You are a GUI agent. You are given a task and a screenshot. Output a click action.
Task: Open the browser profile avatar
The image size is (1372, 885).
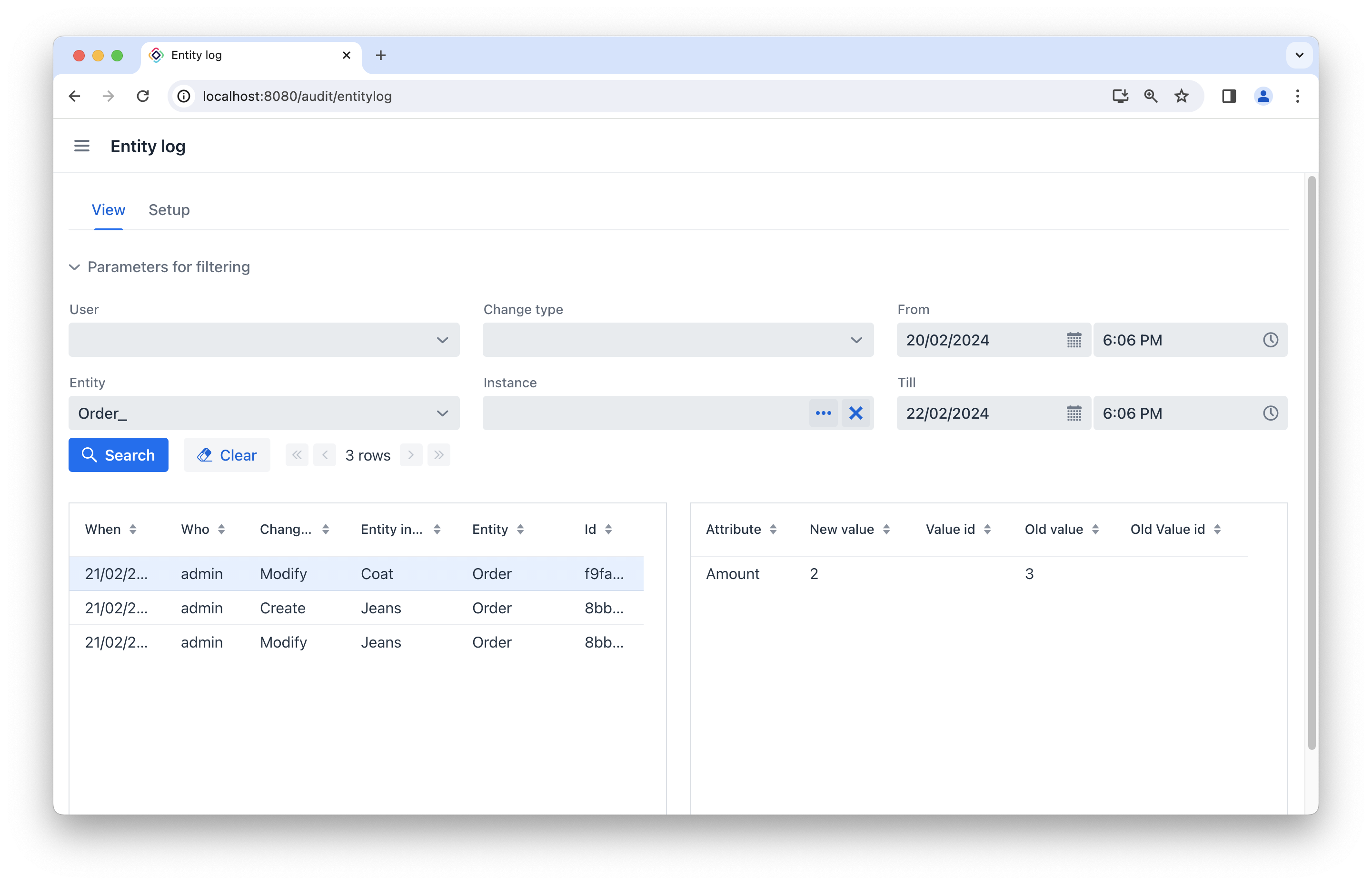(1263, 96)
